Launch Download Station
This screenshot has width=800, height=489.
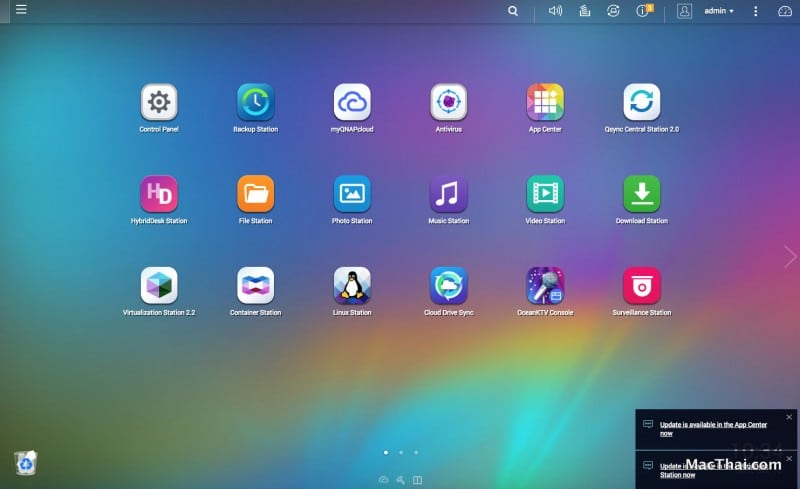click(x=641, y=193)
